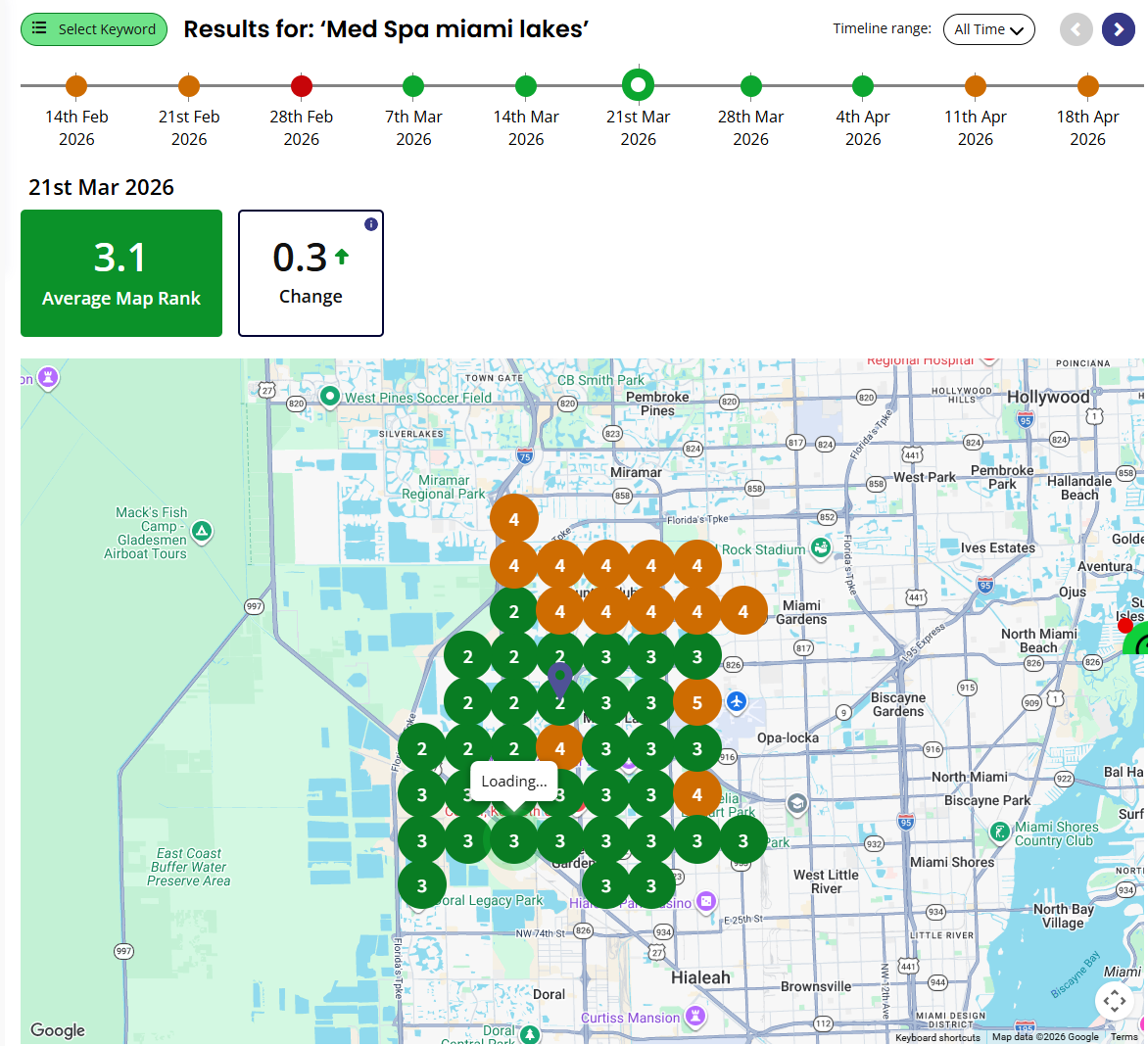Click Doral Central Park marker icon
Screen dimensions: 1148x1046
[529, 1034]
